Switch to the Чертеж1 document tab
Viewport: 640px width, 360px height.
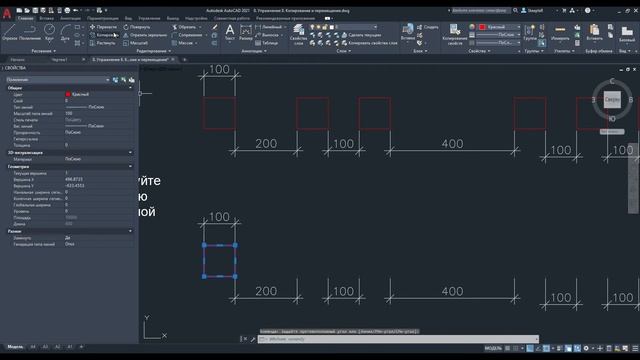pos(60,60)
